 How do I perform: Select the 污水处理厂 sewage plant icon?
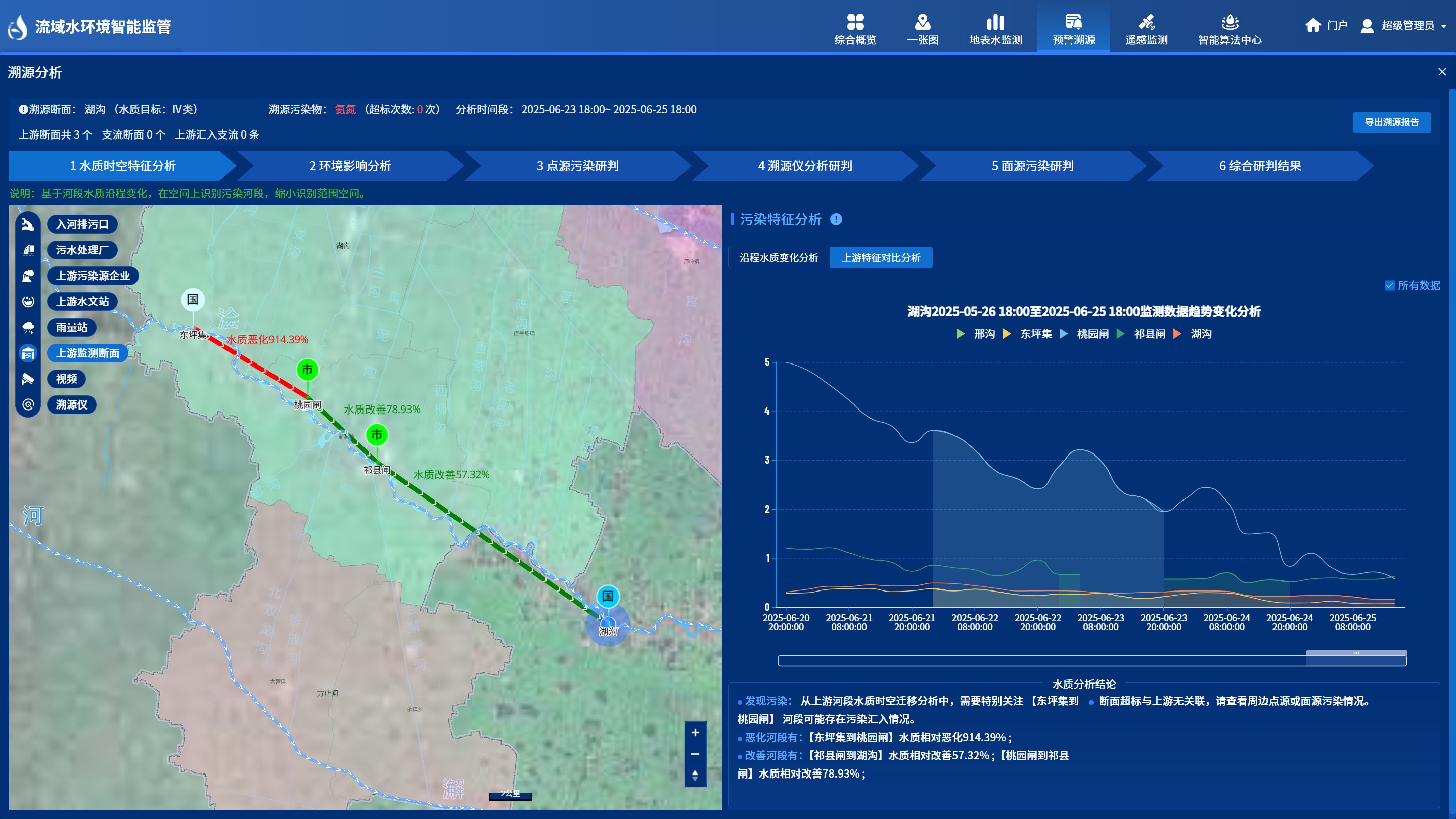28,250
